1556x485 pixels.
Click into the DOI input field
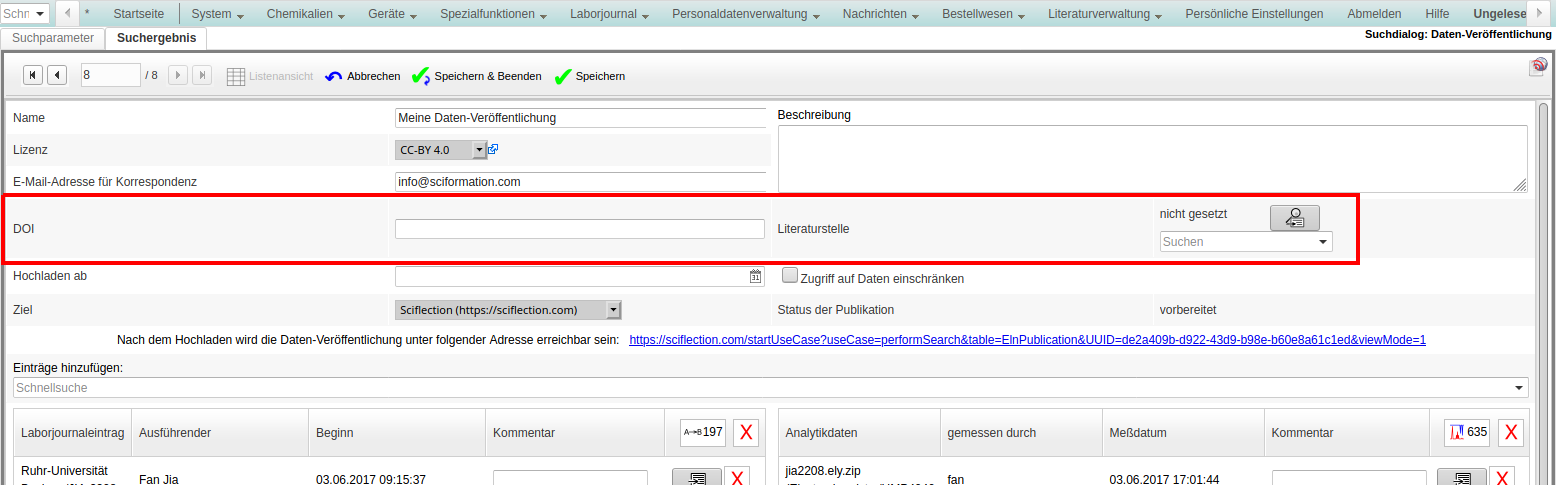tap(579, 229)
